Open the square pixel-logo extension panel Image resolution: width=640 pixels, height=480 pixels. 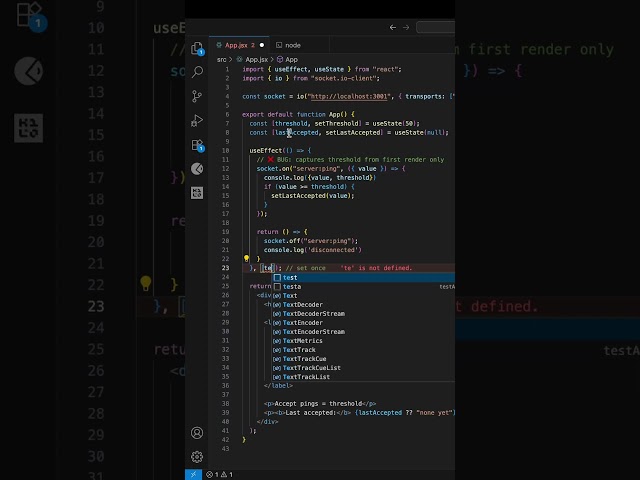(x=197, y=193)
